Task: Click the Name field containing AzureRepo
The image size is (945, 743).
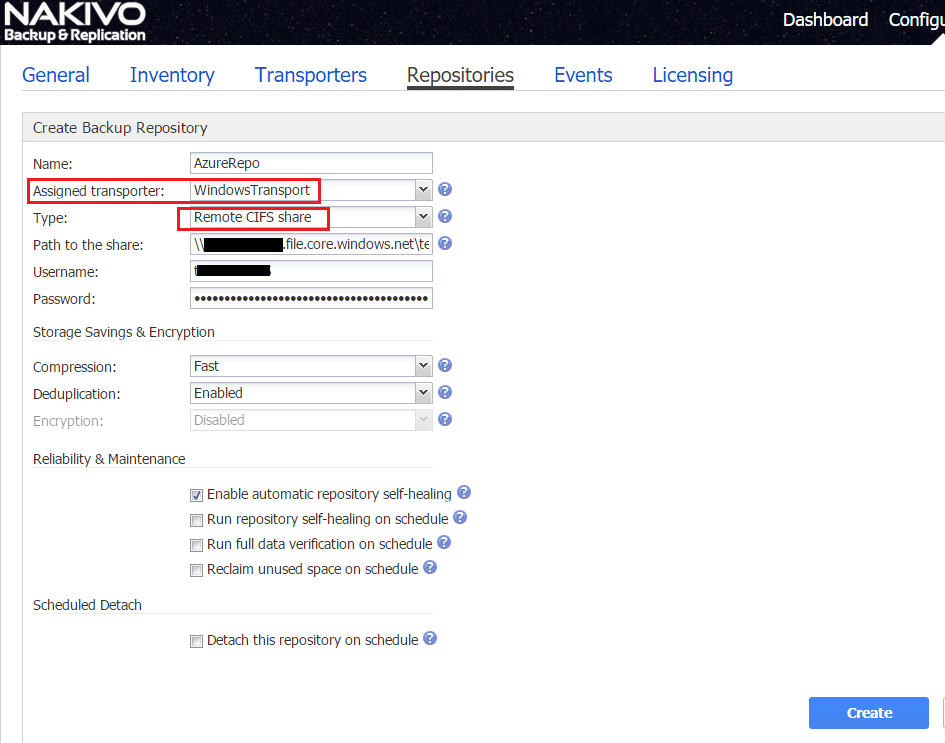Action: (x=311, y=163)
